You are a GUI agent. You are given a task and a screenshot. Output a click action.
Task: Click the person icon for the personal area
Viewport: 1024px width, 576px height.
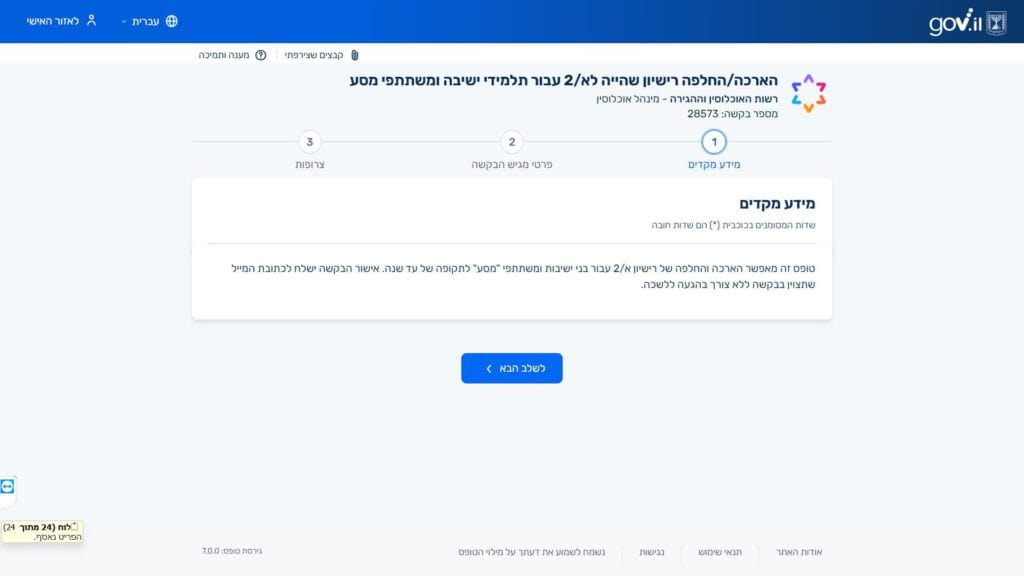point(91,21)
